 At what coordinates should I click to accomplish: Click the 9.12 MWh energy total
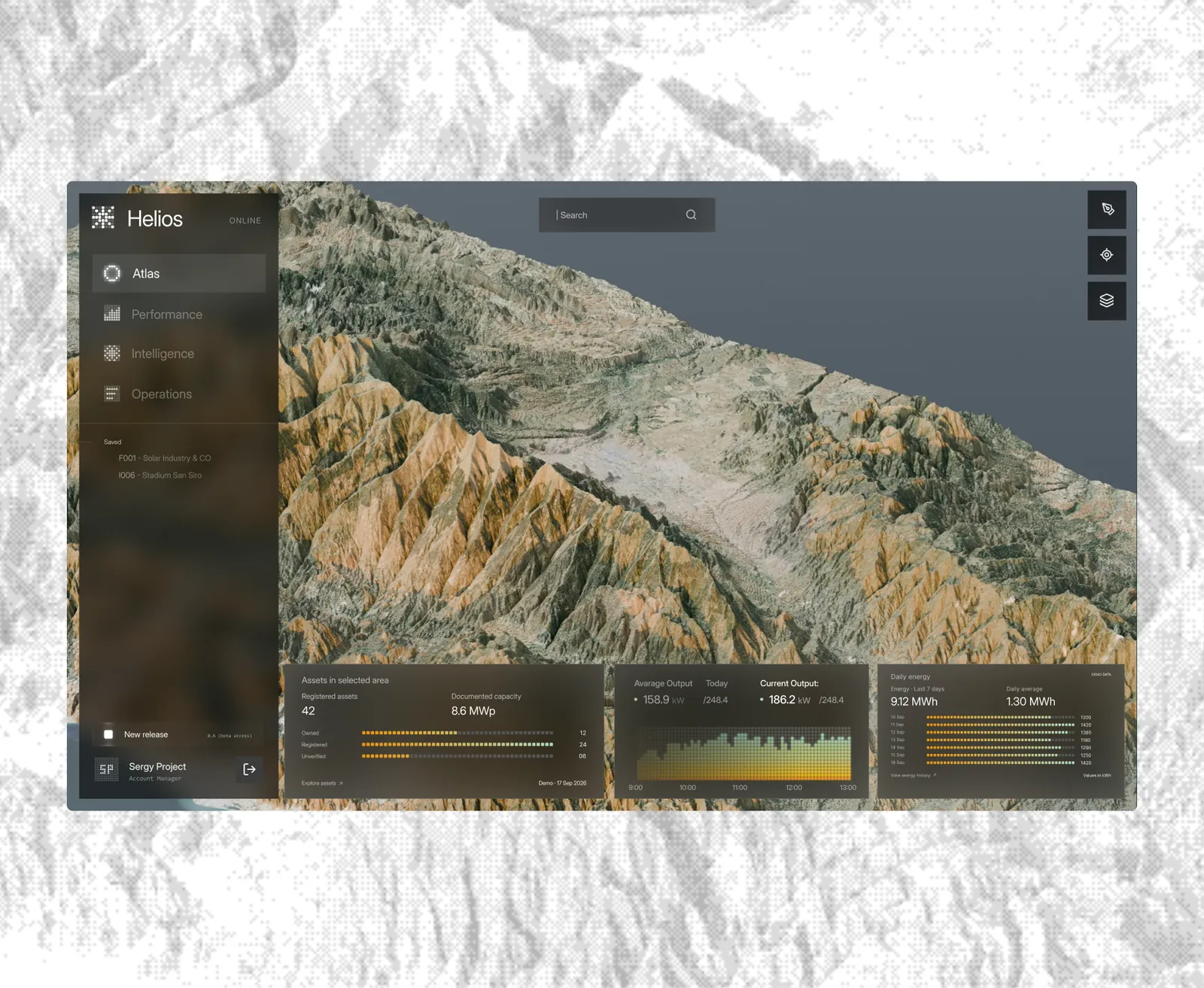coord(914,701)
